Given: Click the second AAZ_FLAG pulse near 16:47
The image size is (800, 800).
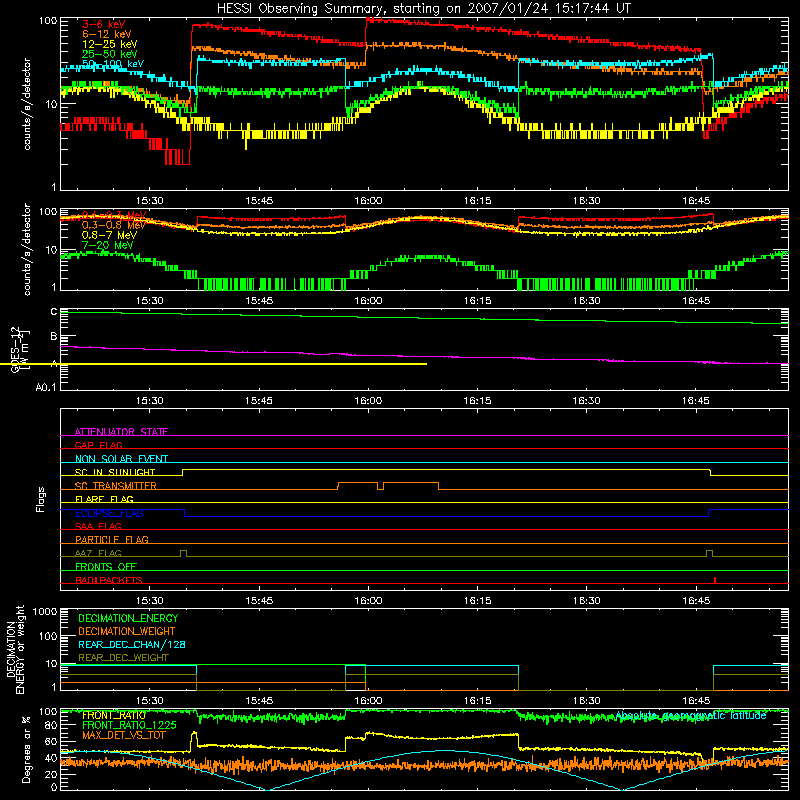Looking at the screenshot, I should coord(709,553).
